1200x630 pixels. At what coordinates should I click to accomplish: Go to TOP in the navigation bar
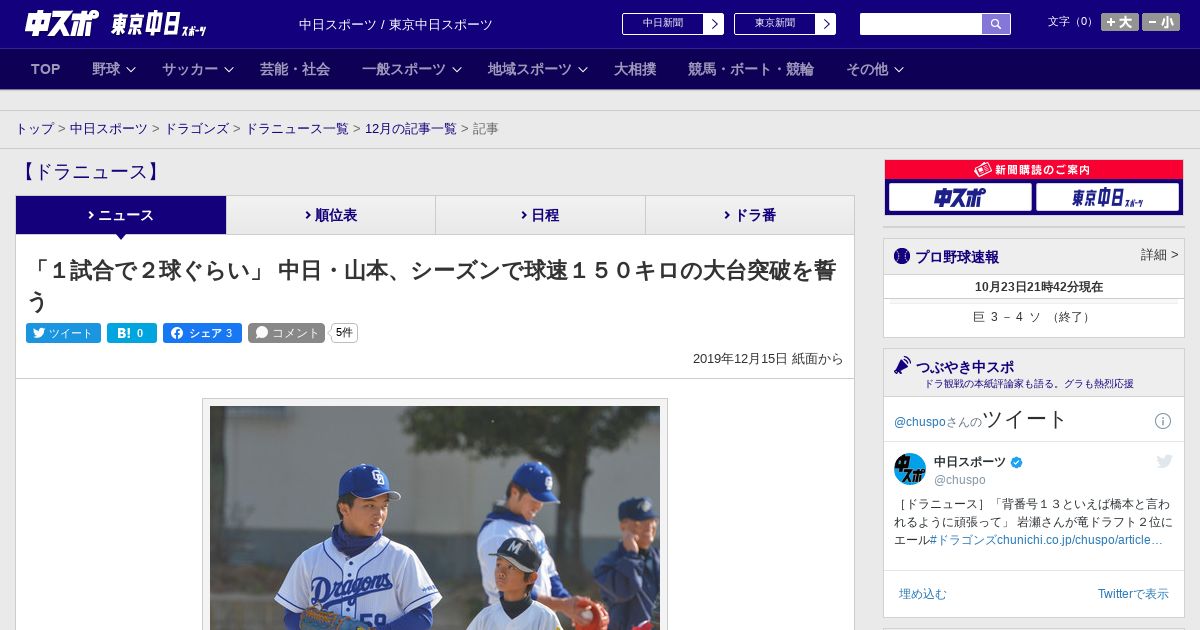(46, 69)
